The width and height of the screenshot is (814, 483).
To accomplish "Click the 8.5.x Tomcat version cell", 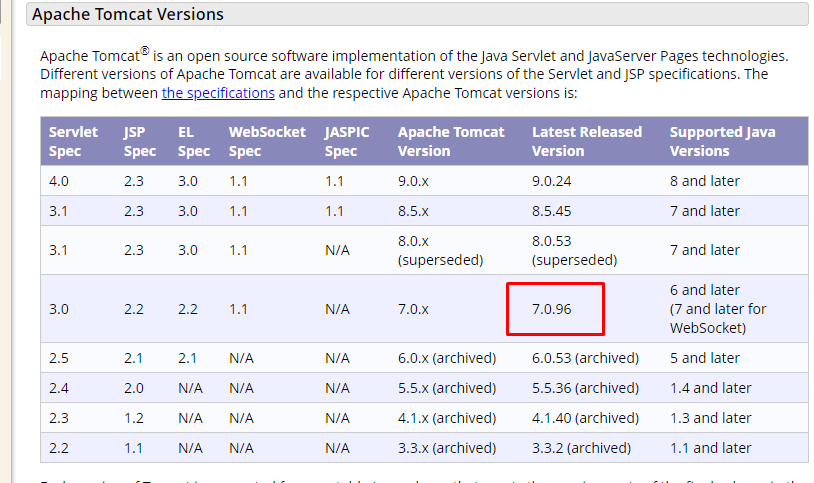I will [x=413, y=211].
